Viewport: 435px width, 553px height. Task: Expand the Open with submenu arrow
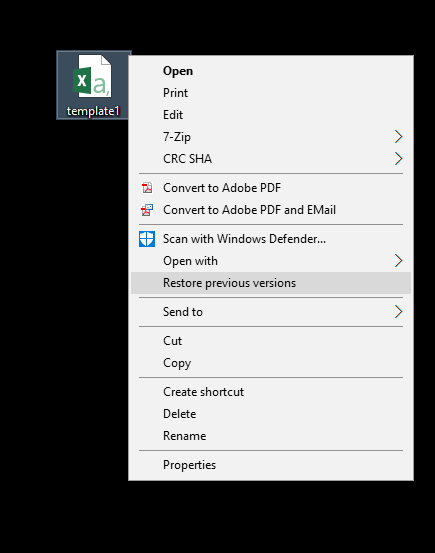click(398, 261)
